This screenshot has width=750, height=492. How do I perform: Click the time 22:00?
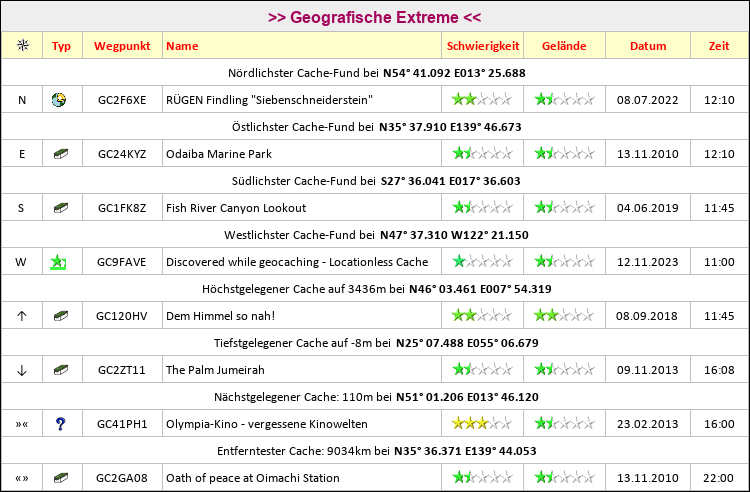click(718, 478)
